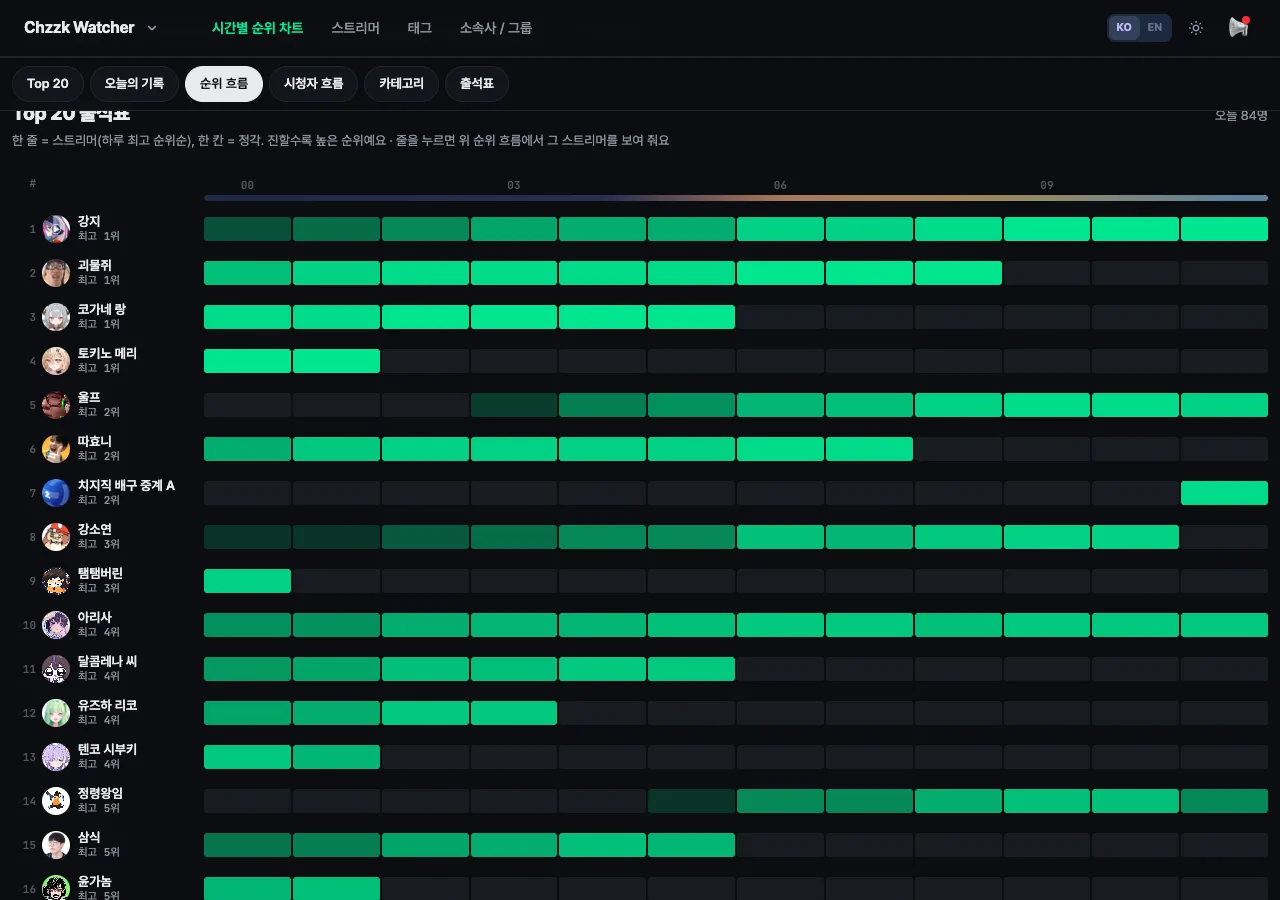Select the 정령왕임 streamer name
The width and height of the screenshot is (1280, 900).
(x=100, y=794)
